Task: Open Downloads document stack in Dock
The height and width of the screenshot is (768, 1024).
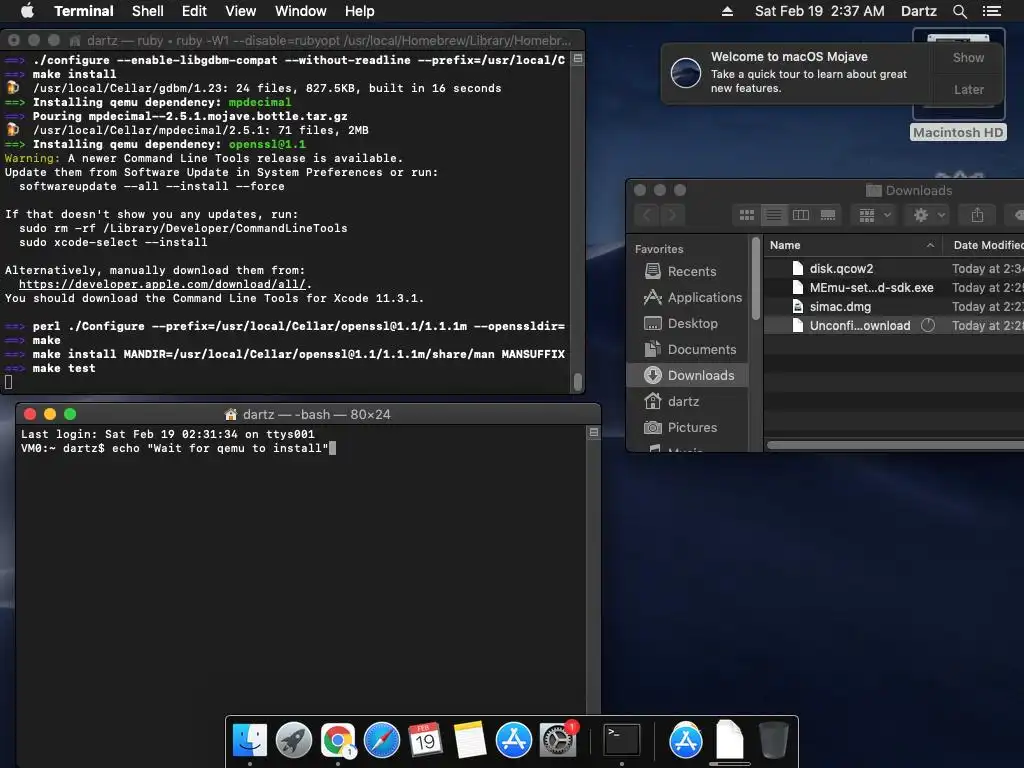Action: [x=729, y=740]
